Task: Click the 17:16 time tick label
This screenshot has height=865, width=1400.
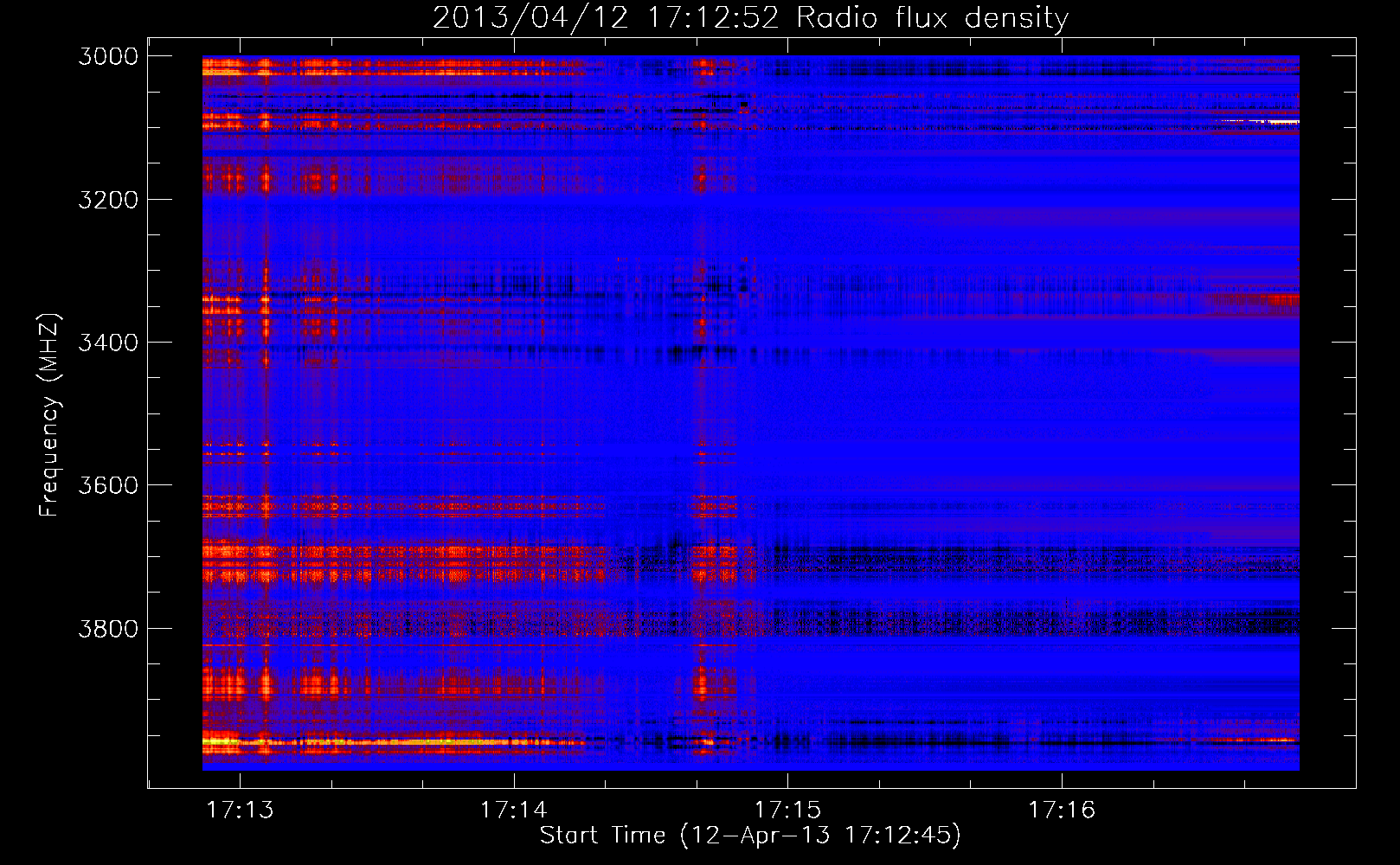Action: 1062,810
